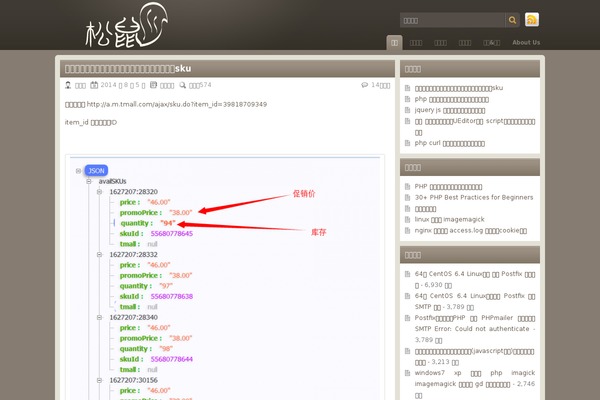
Task: Click the author person icon under title
Action: tap(68, 85)
